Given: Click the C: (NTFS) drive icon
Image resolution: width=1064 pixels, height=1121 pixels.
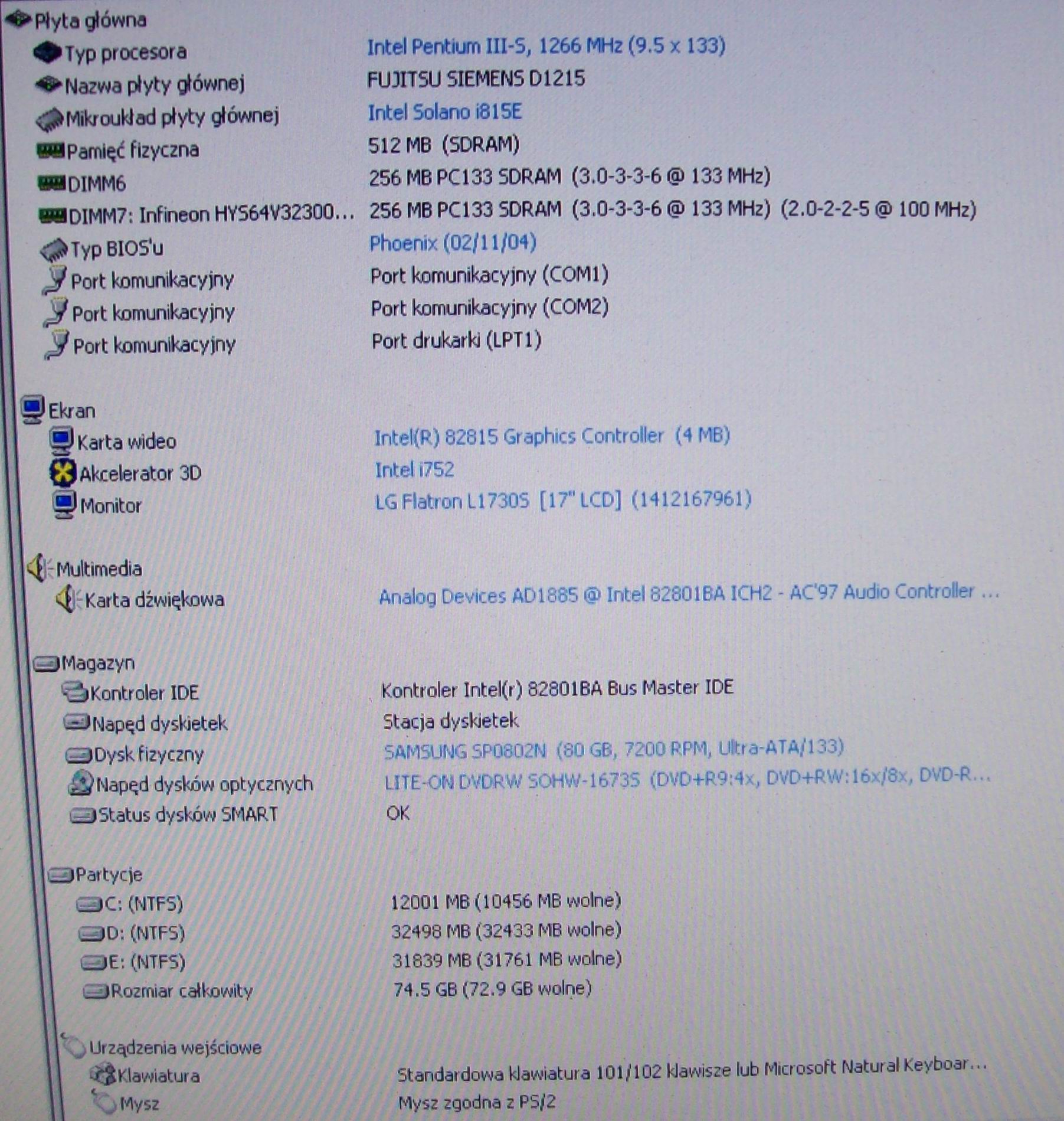Looking at the screenshot, I should coord(90,904).
